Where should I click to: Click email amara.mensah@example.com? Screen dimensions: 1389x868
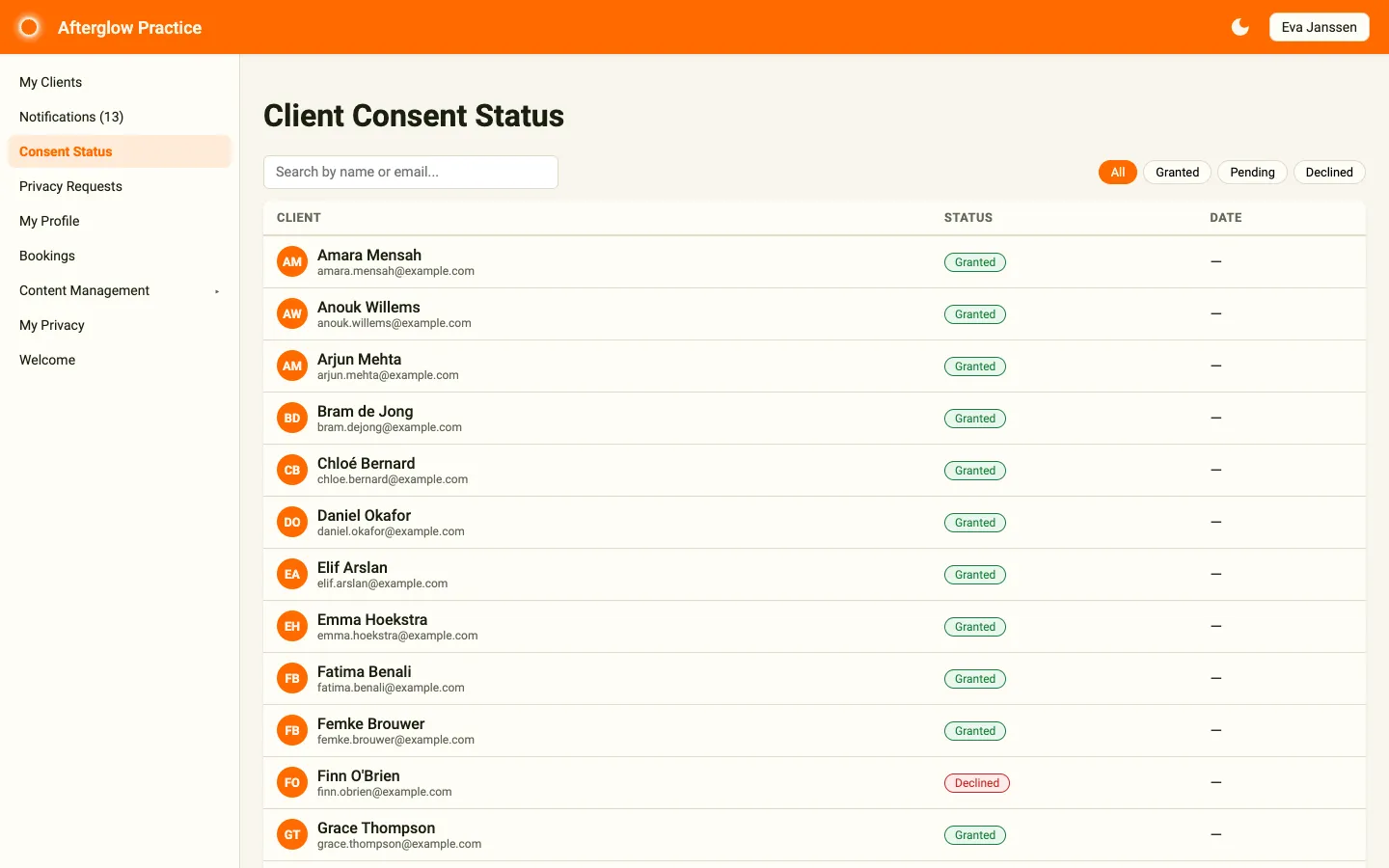pos(395,271)
